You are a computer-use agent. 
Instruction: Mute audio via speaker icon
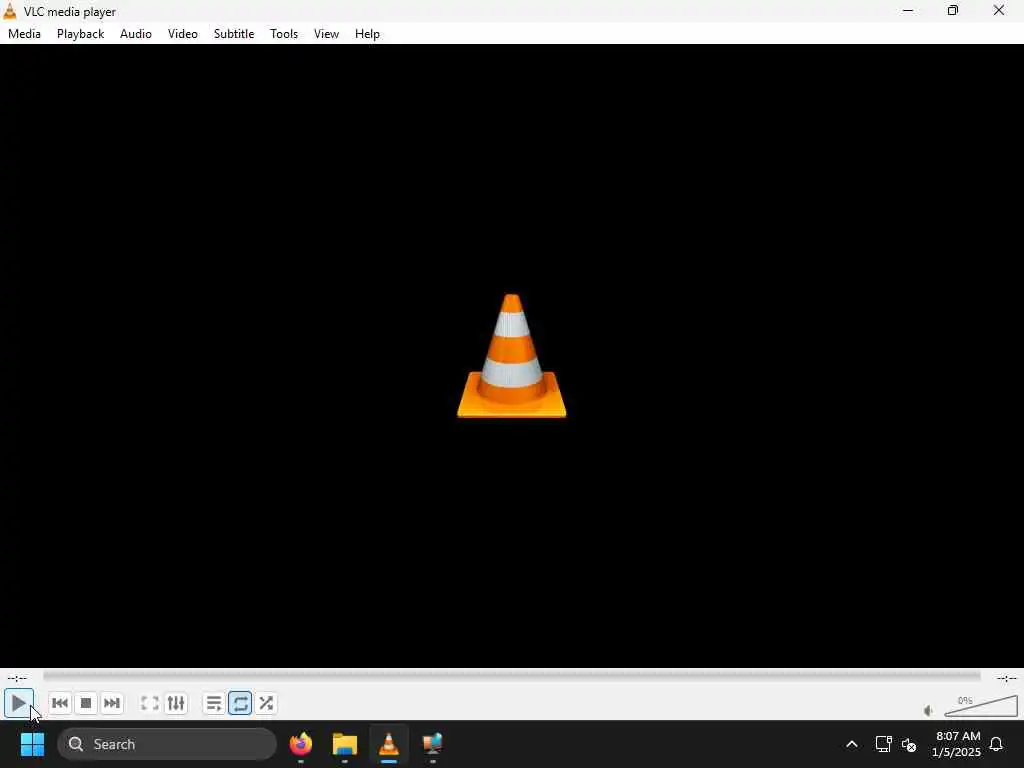pos(929,711)
